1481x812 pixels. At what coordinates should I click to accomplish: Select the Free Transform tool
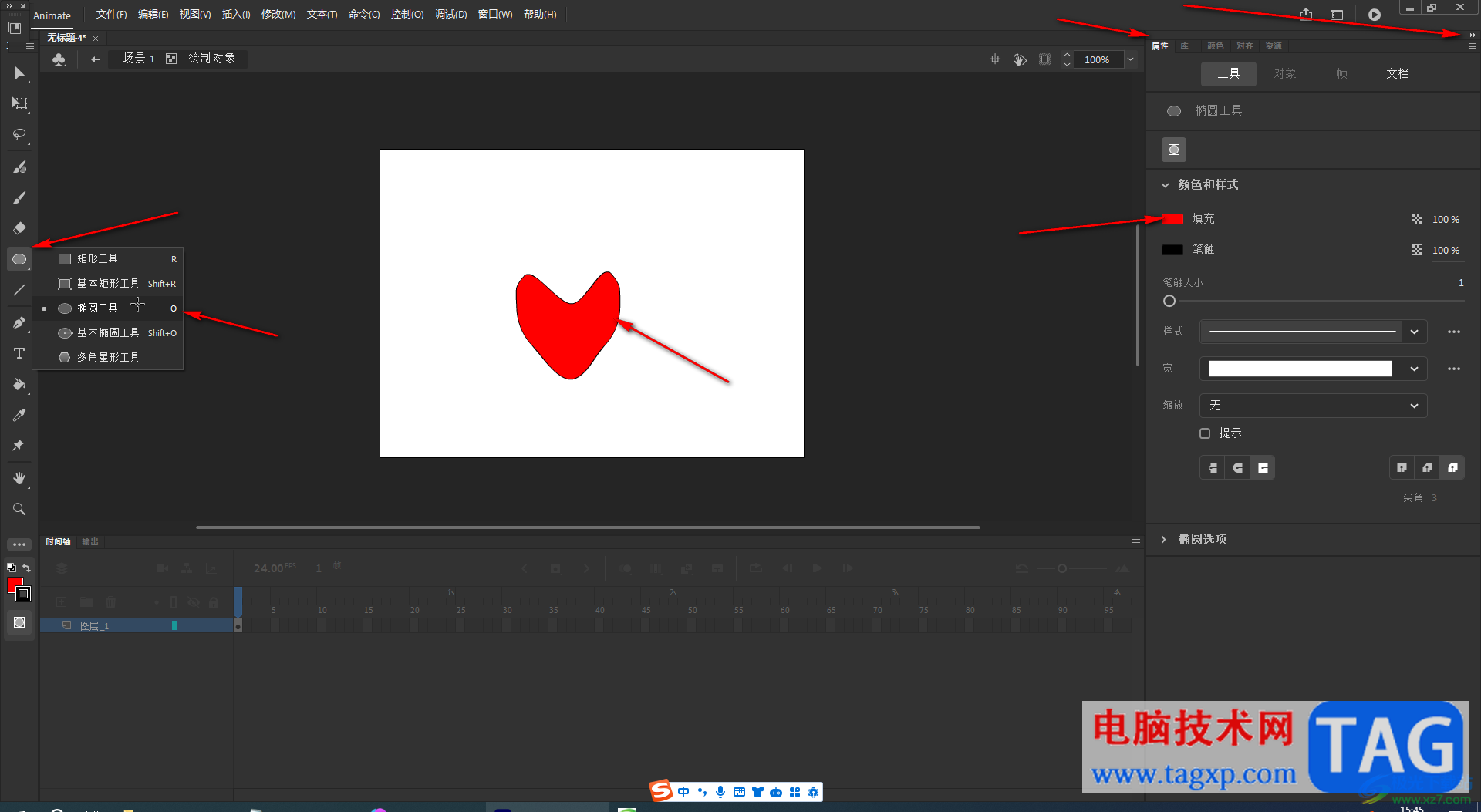pyautogui.click(x=19, y=103)
